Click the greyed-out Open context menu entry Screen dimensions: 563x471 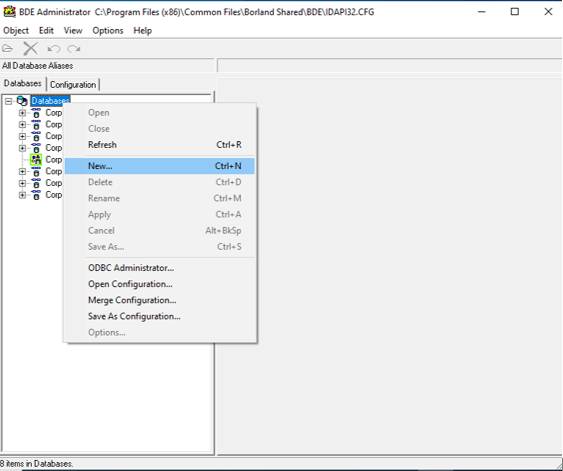point(160,112)
